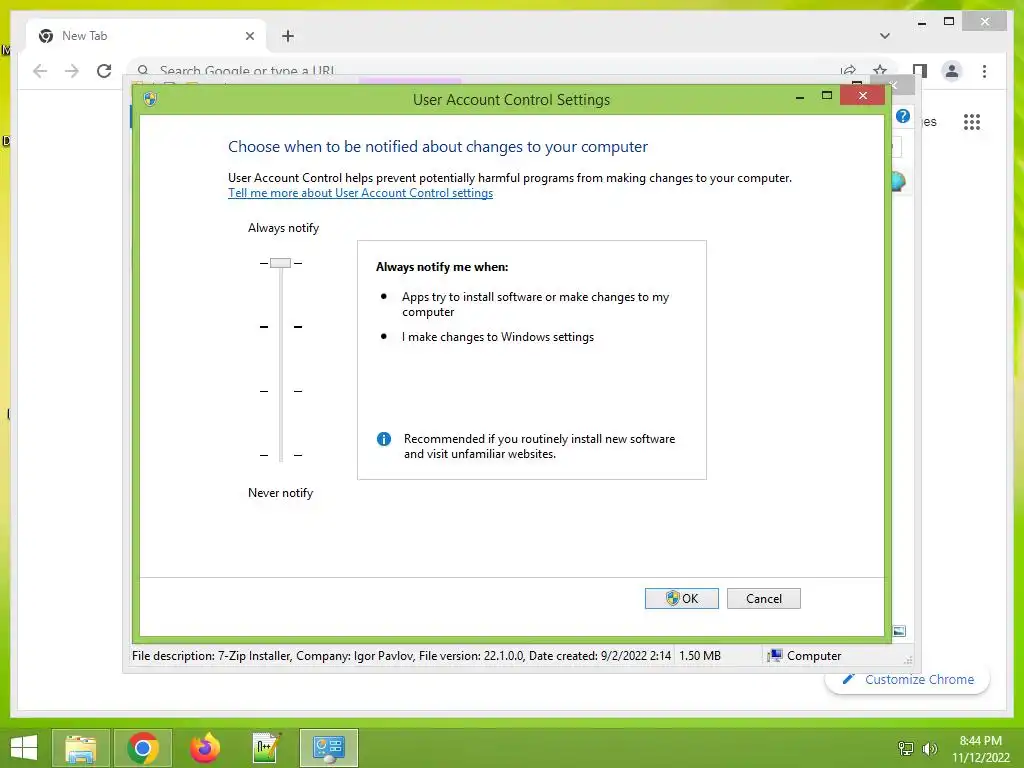The image size is (1024, 768).
Task: Open the Chrome tab search chevron
Action: (x=884, y=36)
